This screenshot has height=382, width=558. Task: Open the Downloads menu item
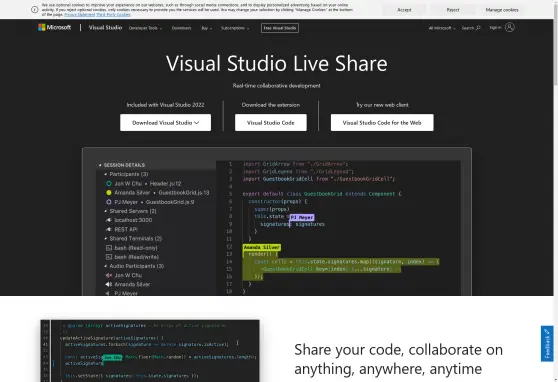click(181, 28)
